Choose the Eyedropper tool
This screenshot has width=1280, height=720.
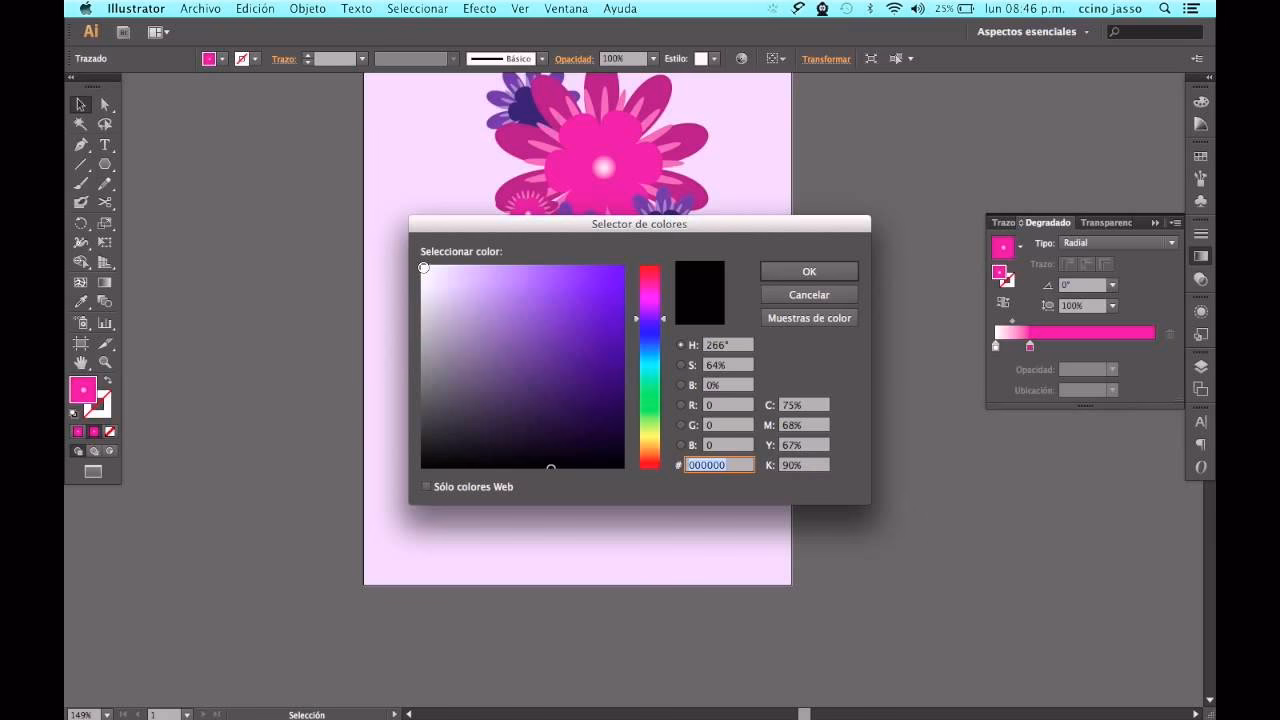(81, 301)
